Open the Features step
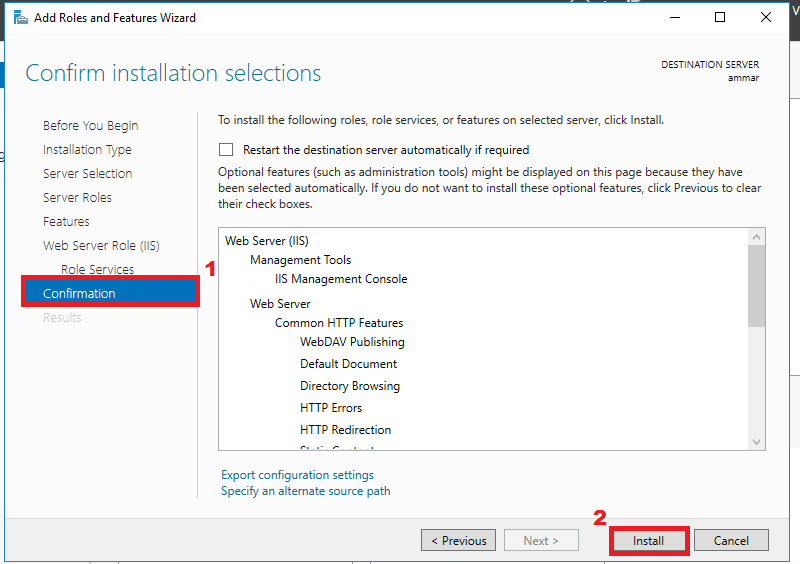The width and height of the screenshot is (800, 564). click(66, 222)
